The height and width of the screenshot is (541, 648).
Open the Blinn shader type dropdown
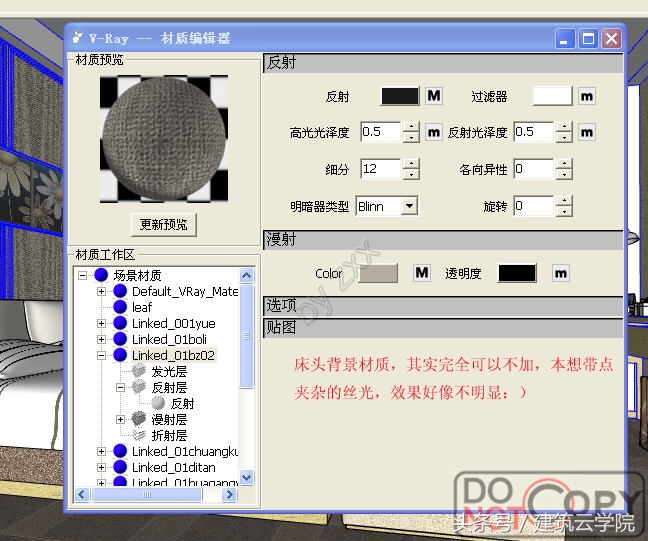tap(409, 206)
